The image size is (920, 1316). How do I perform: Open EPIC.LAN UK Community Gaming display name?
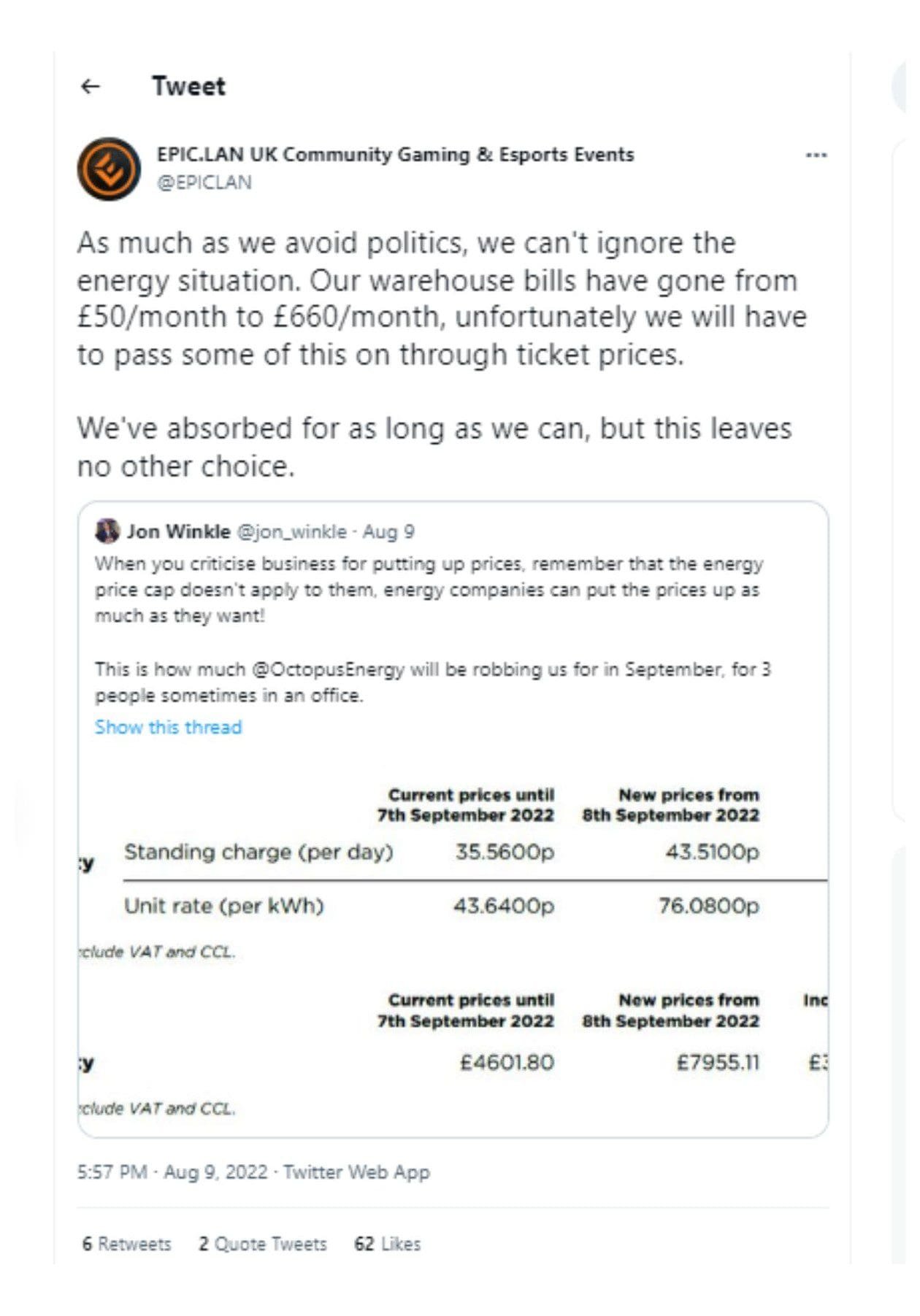pos(395,155)
